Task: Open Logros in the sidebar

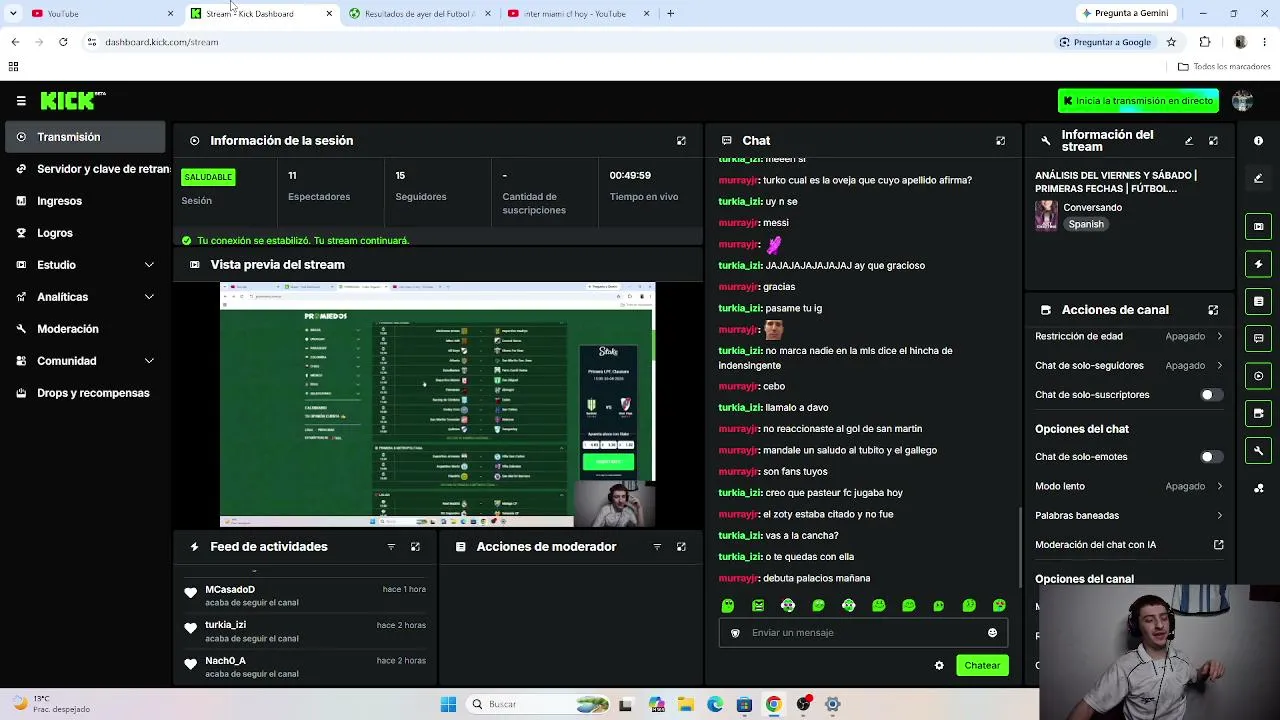Action: pyautogui.click(x=85, y=233)
